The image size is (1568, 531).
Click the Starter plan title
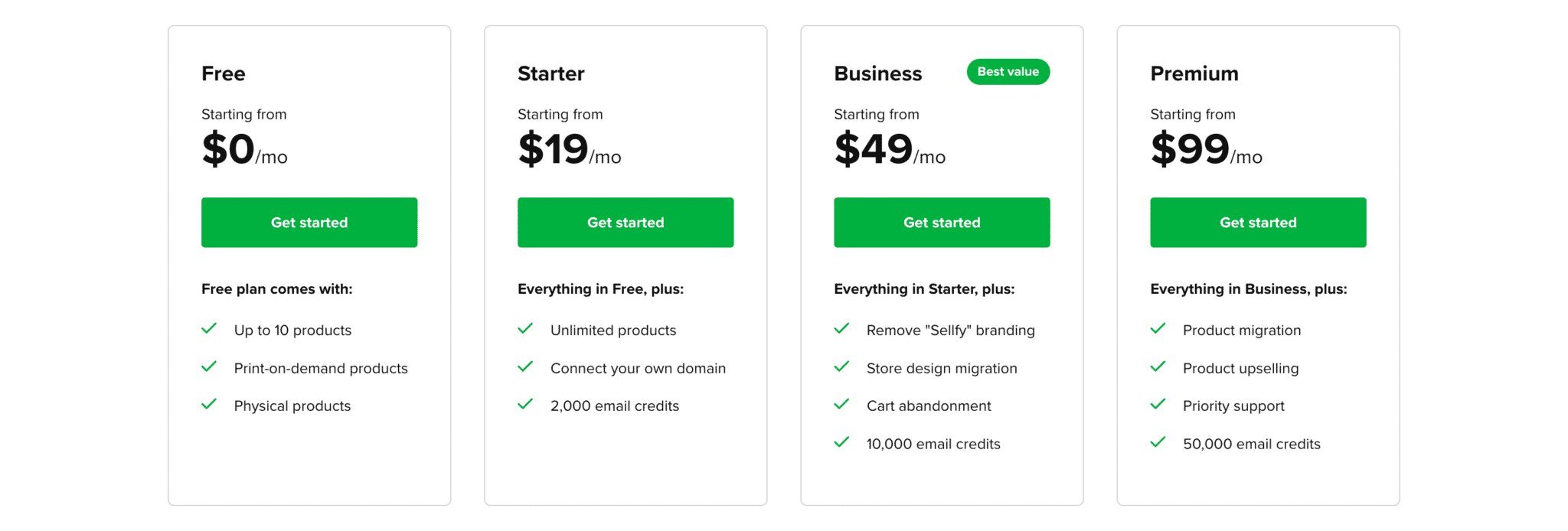[551, 73]
